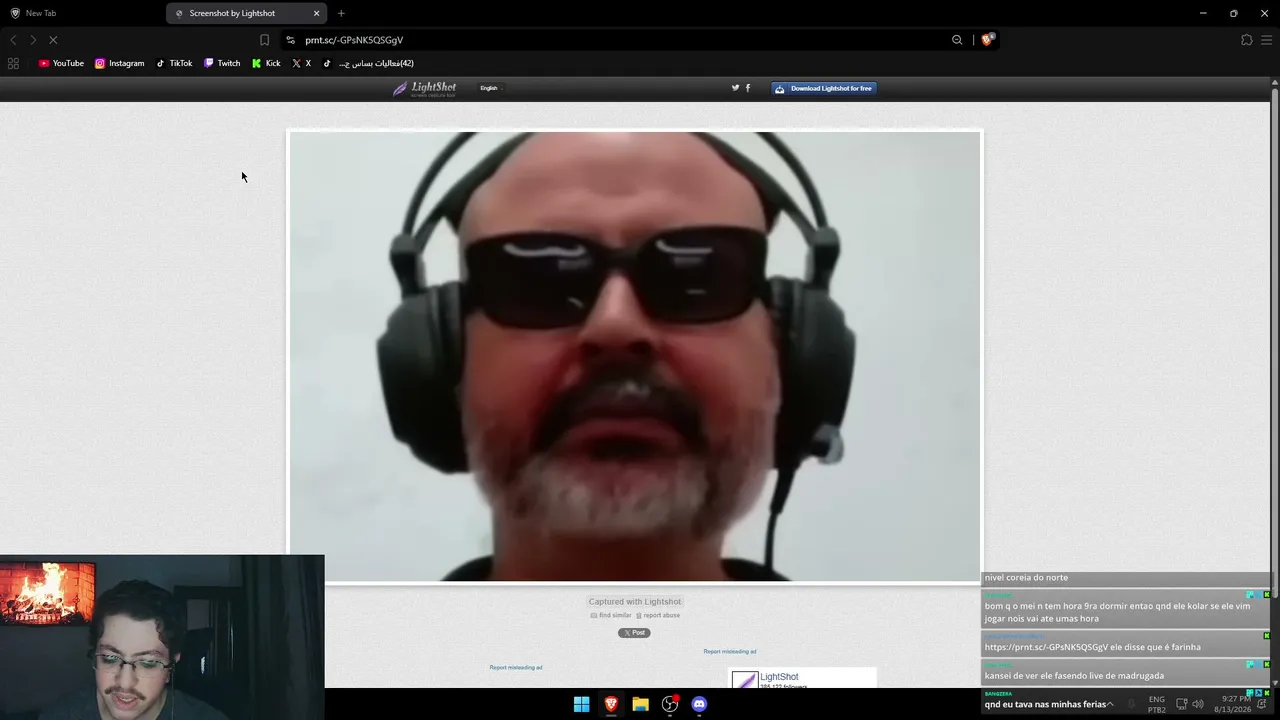This screenshot has width=1280, height=720.
Task: Open the X bookmark
Action: click(301, 63)
